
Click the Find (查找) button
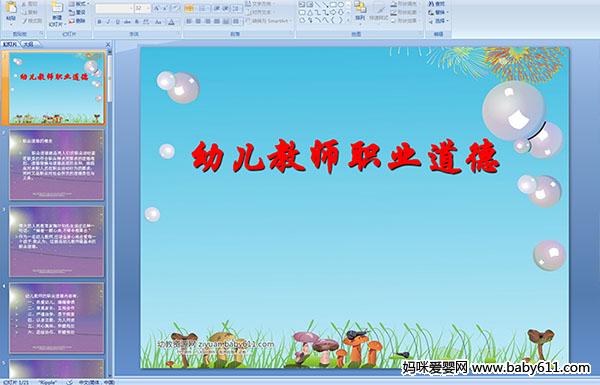tap(437, 4)
